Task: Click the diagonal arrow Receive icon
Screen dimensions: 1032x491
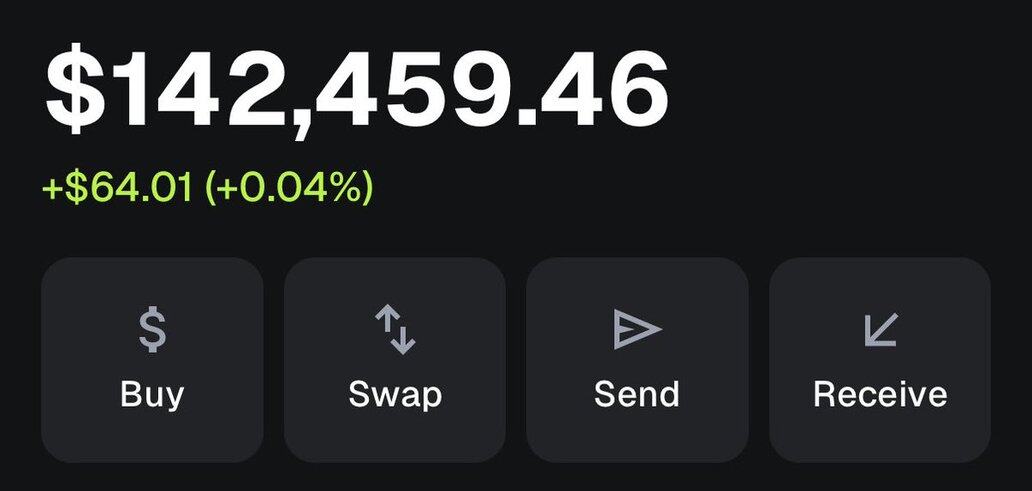Action: click(x=880, y=330)
